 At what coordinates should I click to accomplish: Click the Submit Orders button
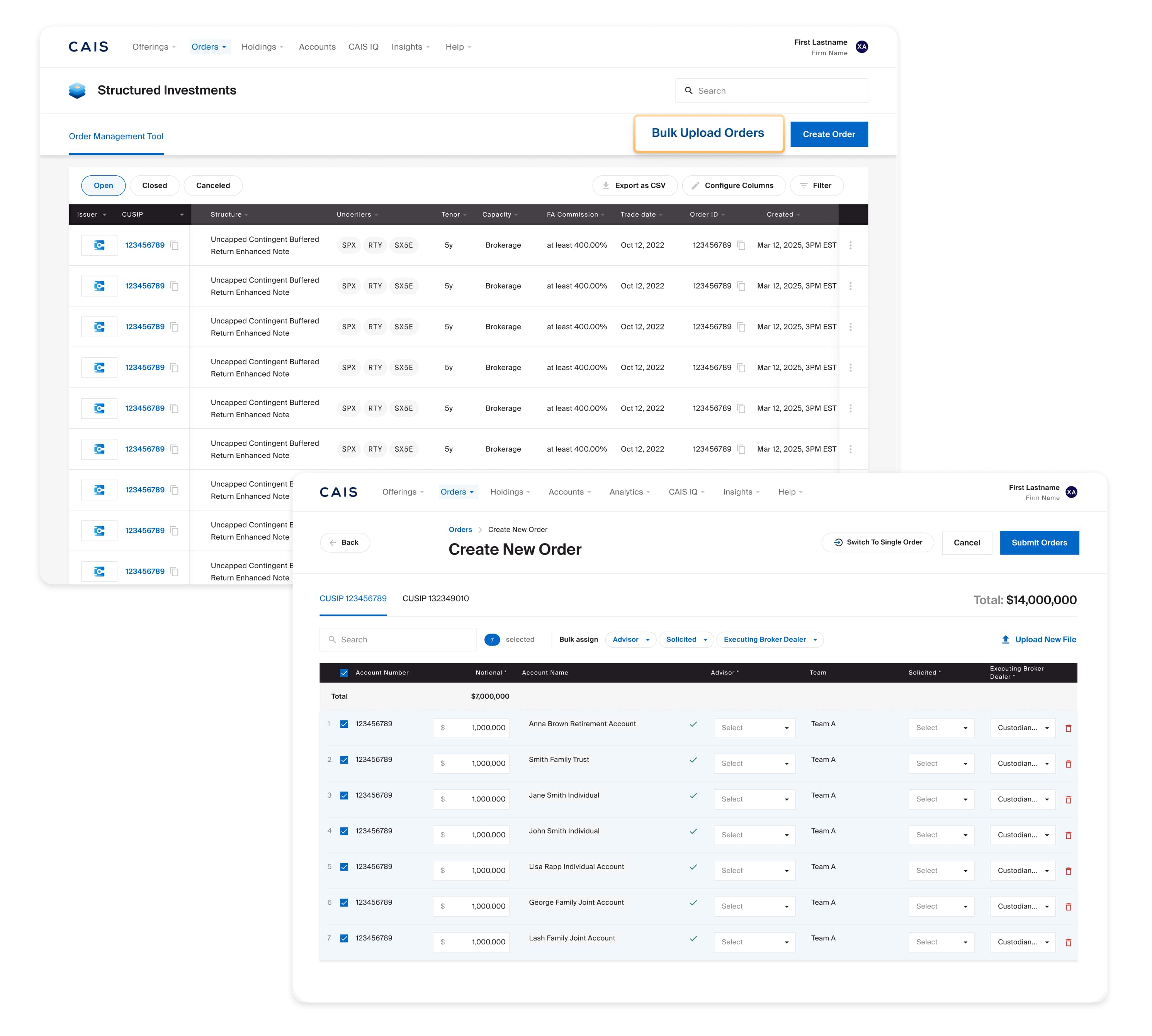pos(1039,542)
